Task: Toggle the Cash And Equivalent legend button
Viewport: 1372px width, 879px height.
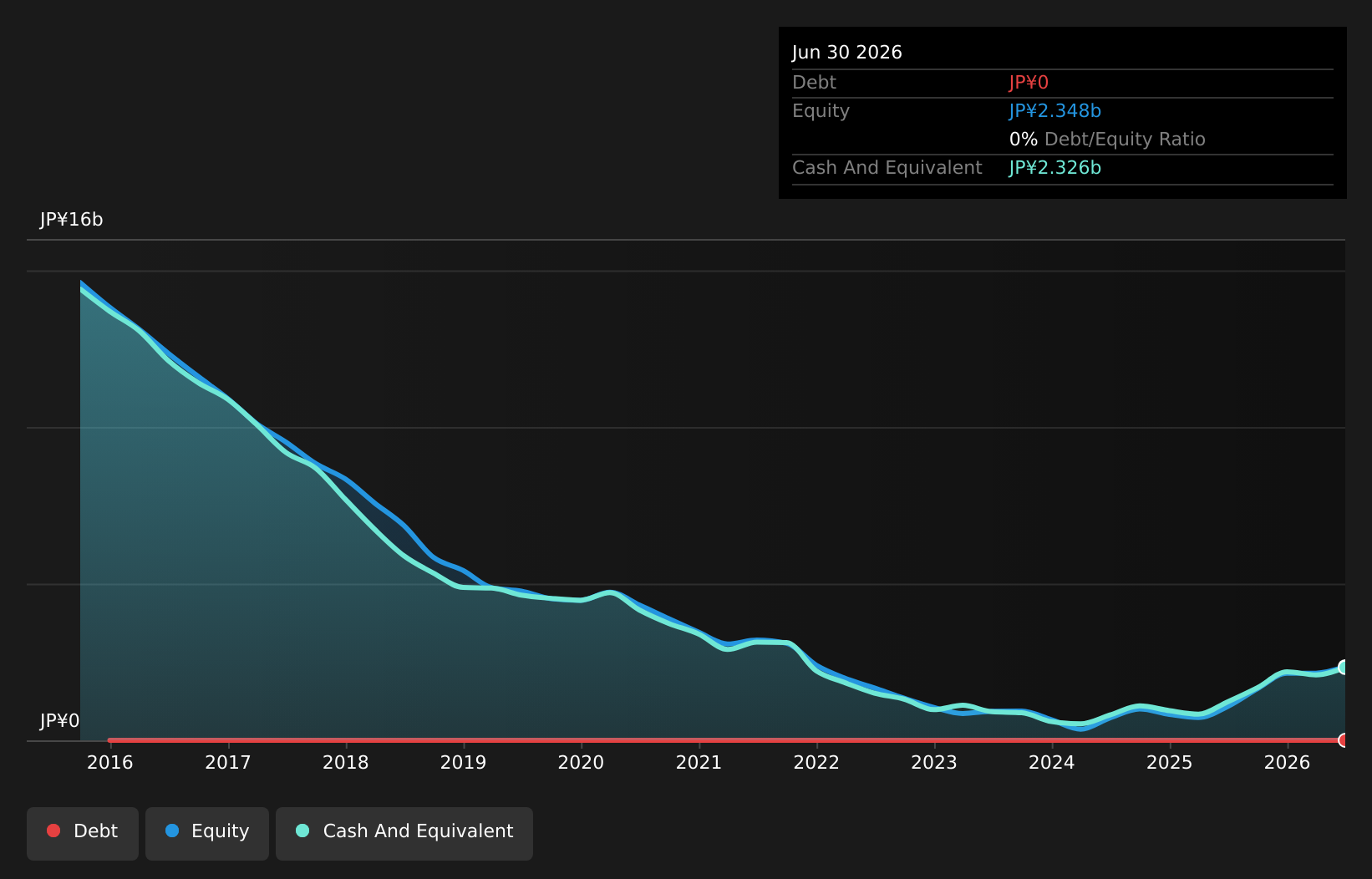Action: (404, 833)
